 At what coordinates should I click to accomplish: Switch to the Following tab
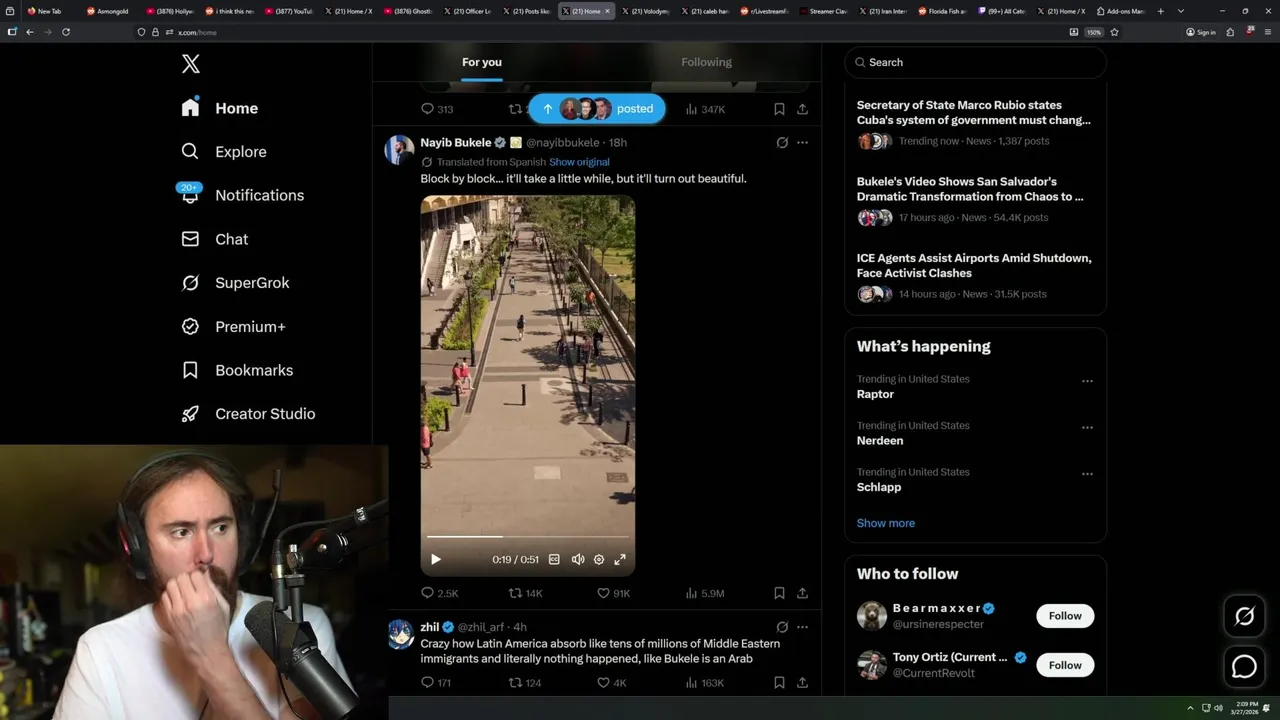pyautogui.click(x=706, y=62)
